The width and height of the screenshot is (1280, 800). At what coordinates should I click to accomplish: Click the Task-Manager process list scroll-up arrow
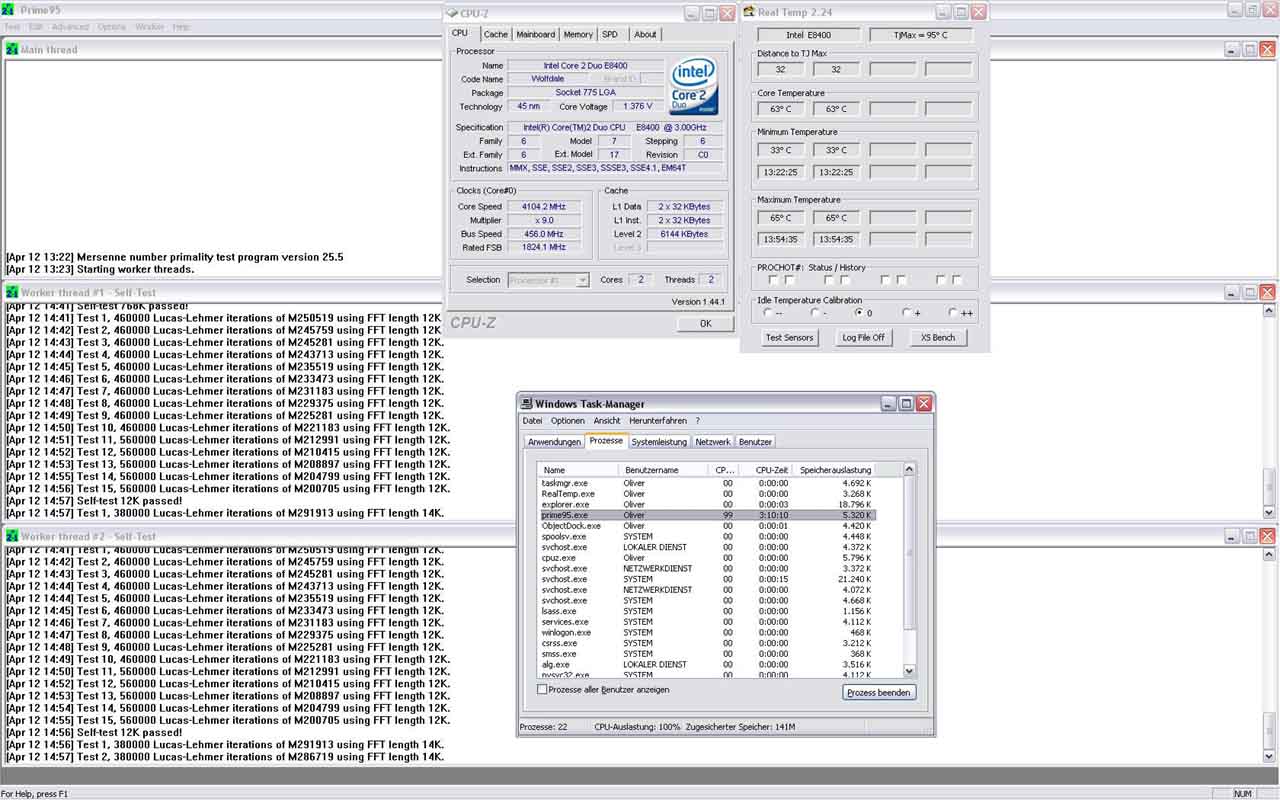pos(909,469)
